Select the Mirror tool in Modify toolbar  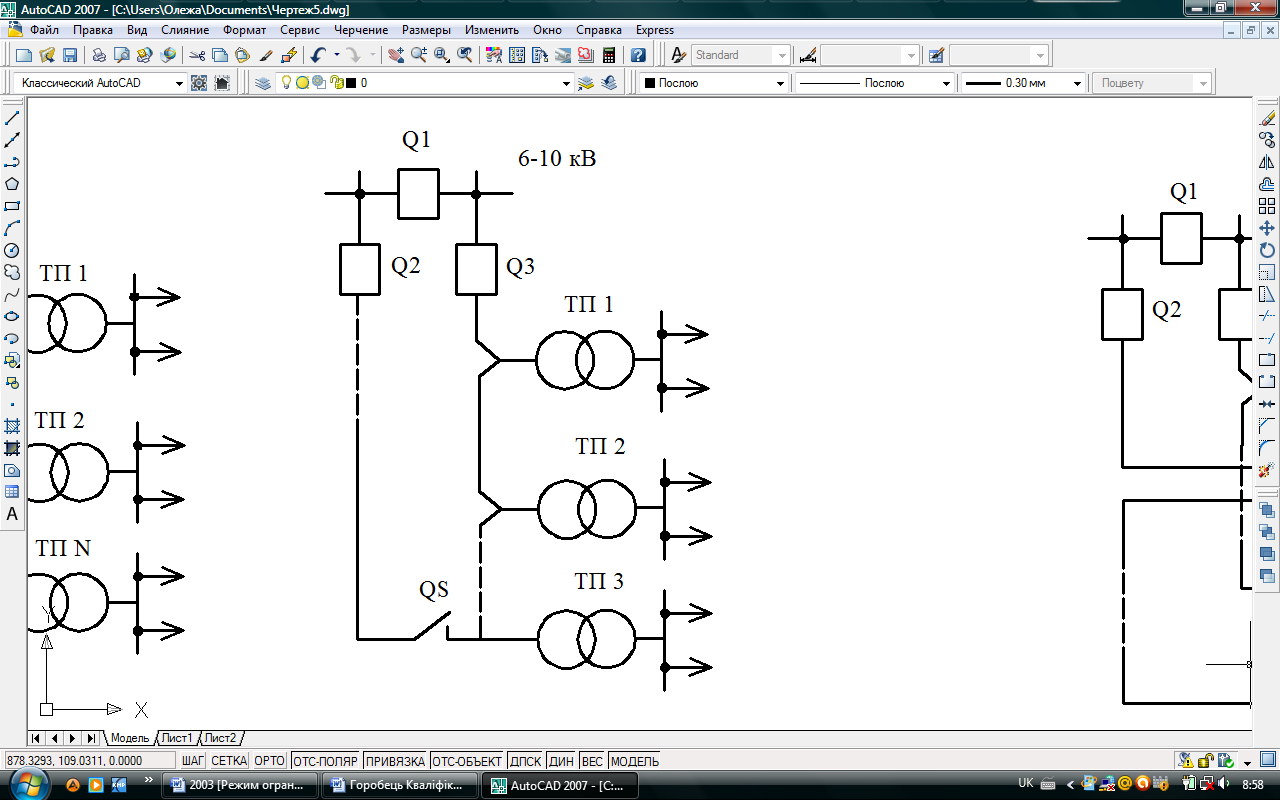point(1267,162)
